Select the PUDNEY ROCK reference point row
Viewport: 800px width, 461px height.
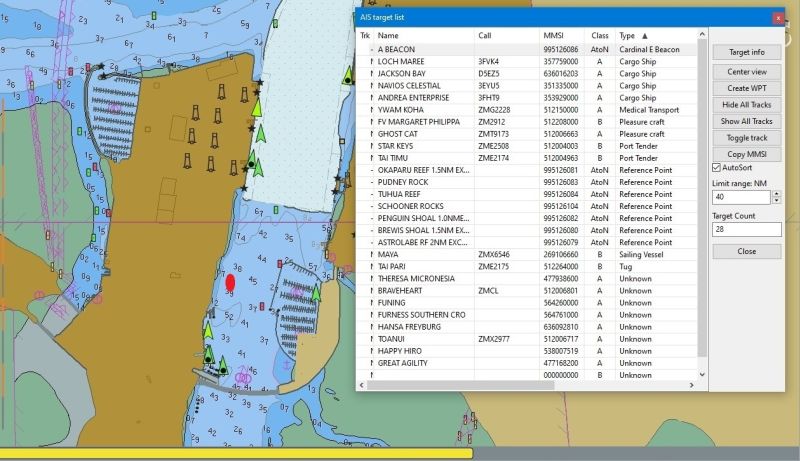(527, 183)
